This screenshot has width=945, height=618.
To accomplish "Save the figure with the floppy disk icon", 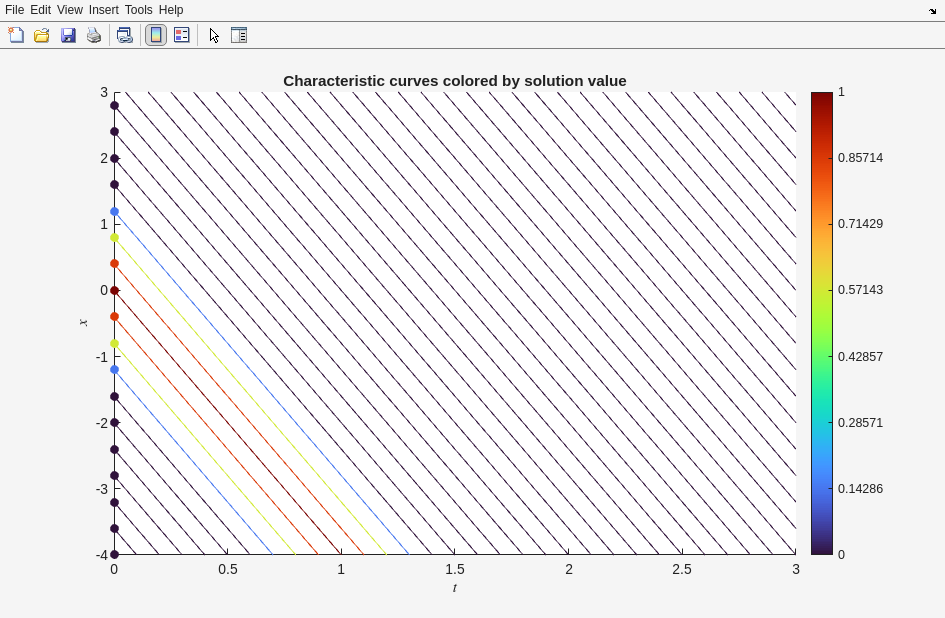I will [68, 35].
